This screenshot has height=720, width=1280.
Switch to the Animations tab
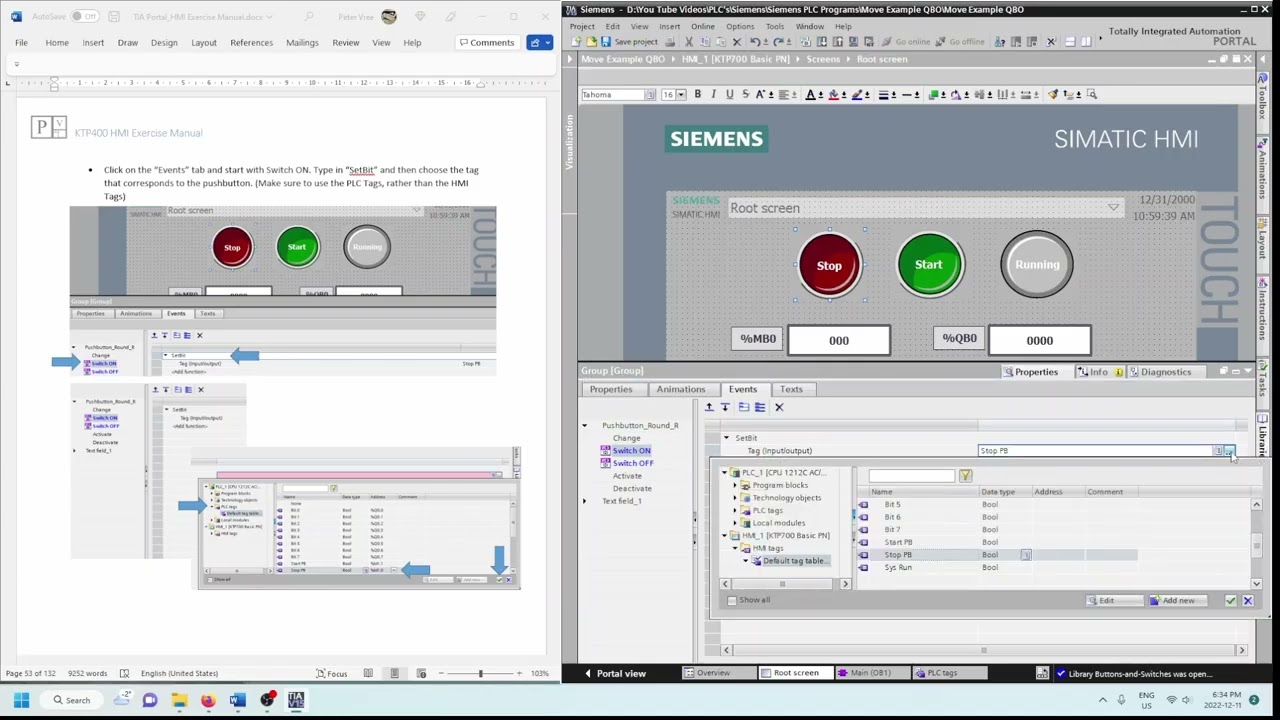click(680, 389)
